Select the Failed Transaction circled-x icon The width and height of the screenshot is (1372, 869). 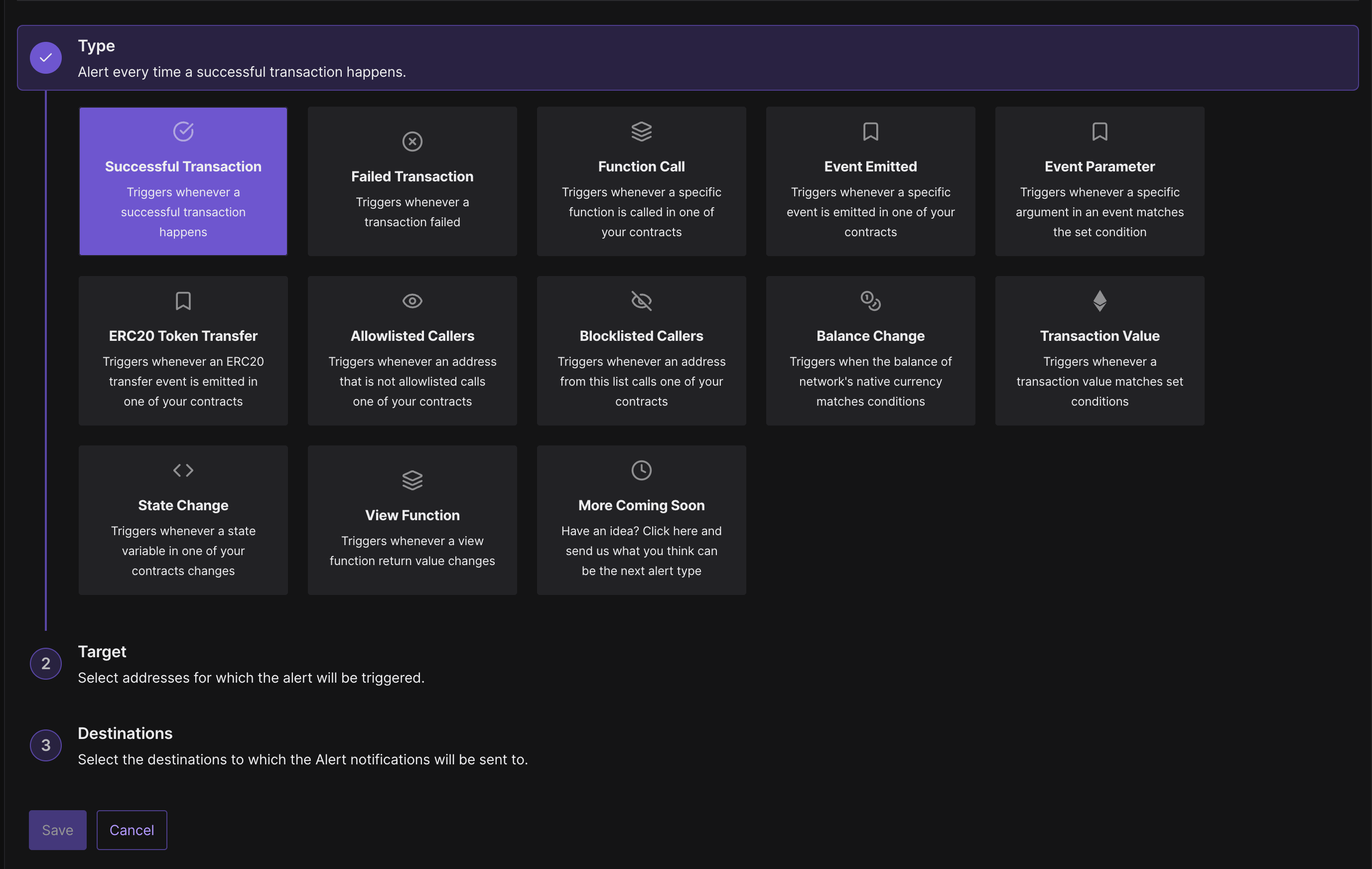coord(412,142)
